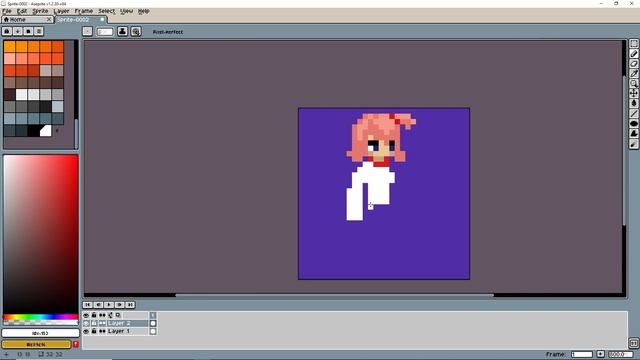
Task: Click the frame 1 header in timeline
Action: point(153,315)
